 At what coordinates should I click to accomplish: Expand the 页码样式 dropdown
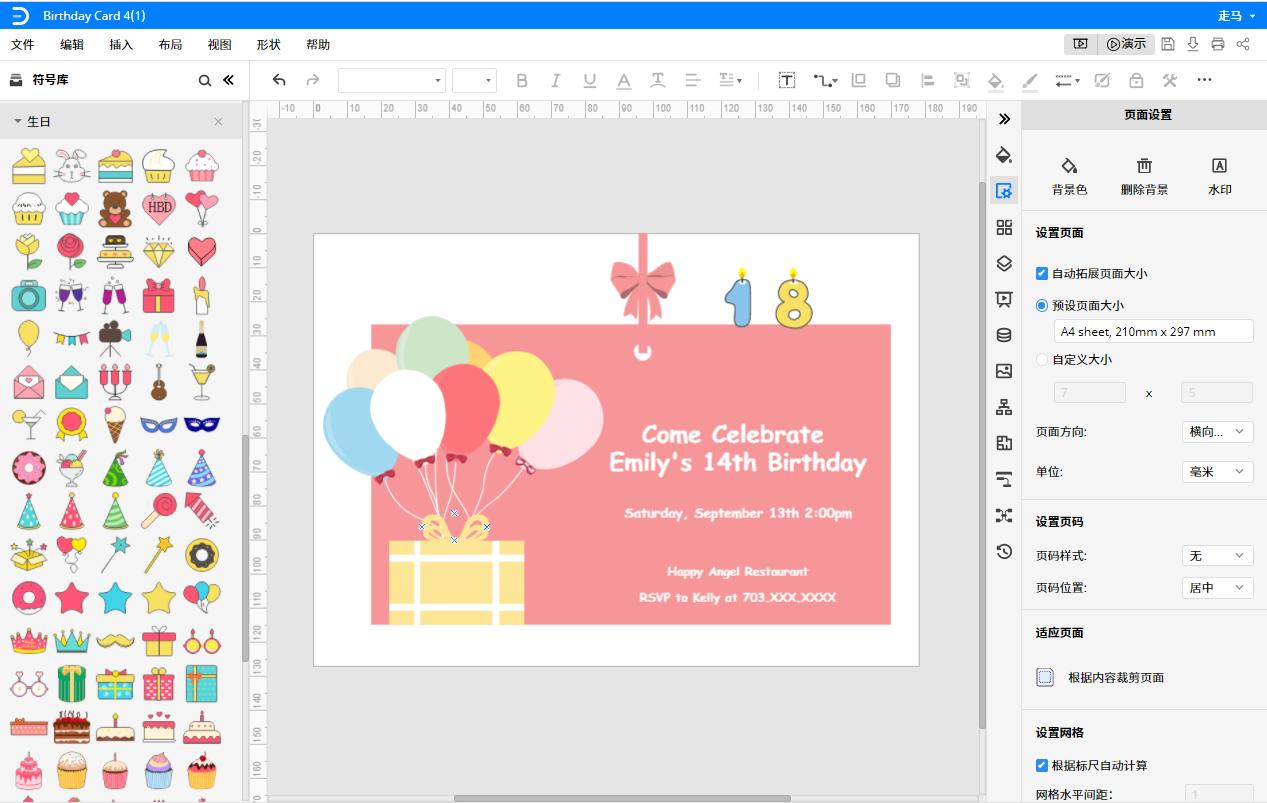(x=1217, y=556)
